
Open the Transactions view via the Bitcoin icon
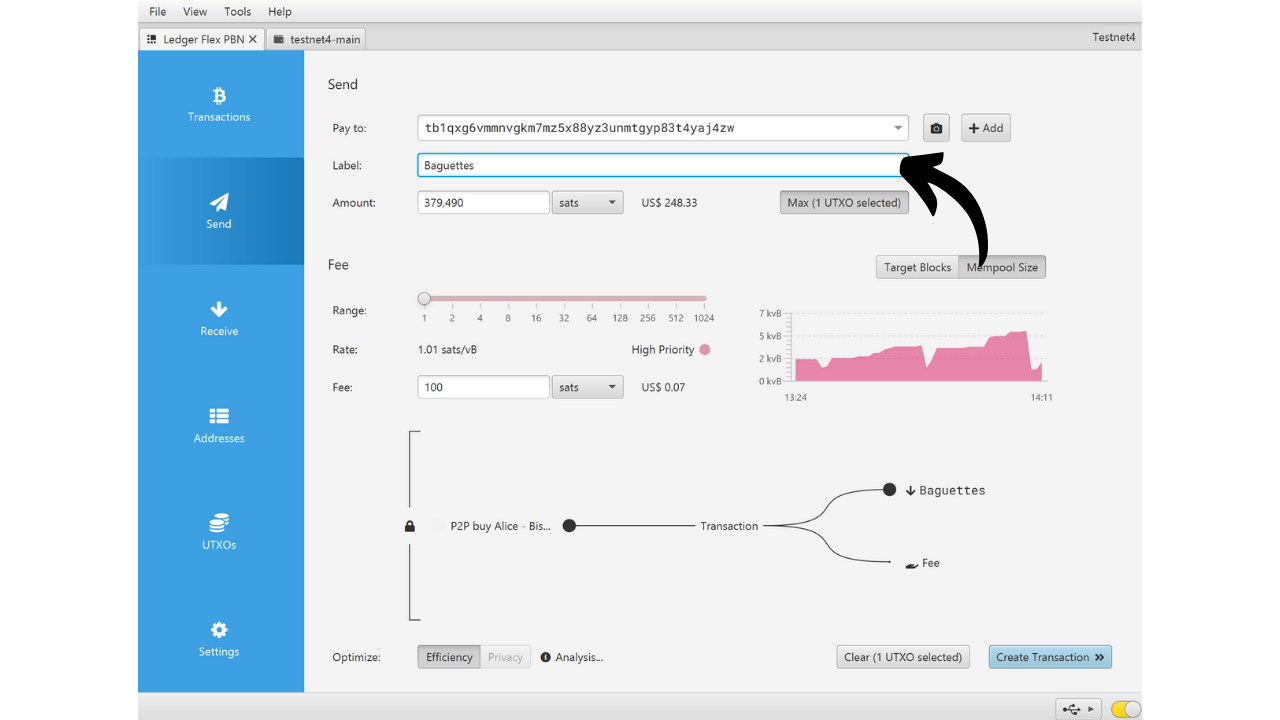point(219,96)
